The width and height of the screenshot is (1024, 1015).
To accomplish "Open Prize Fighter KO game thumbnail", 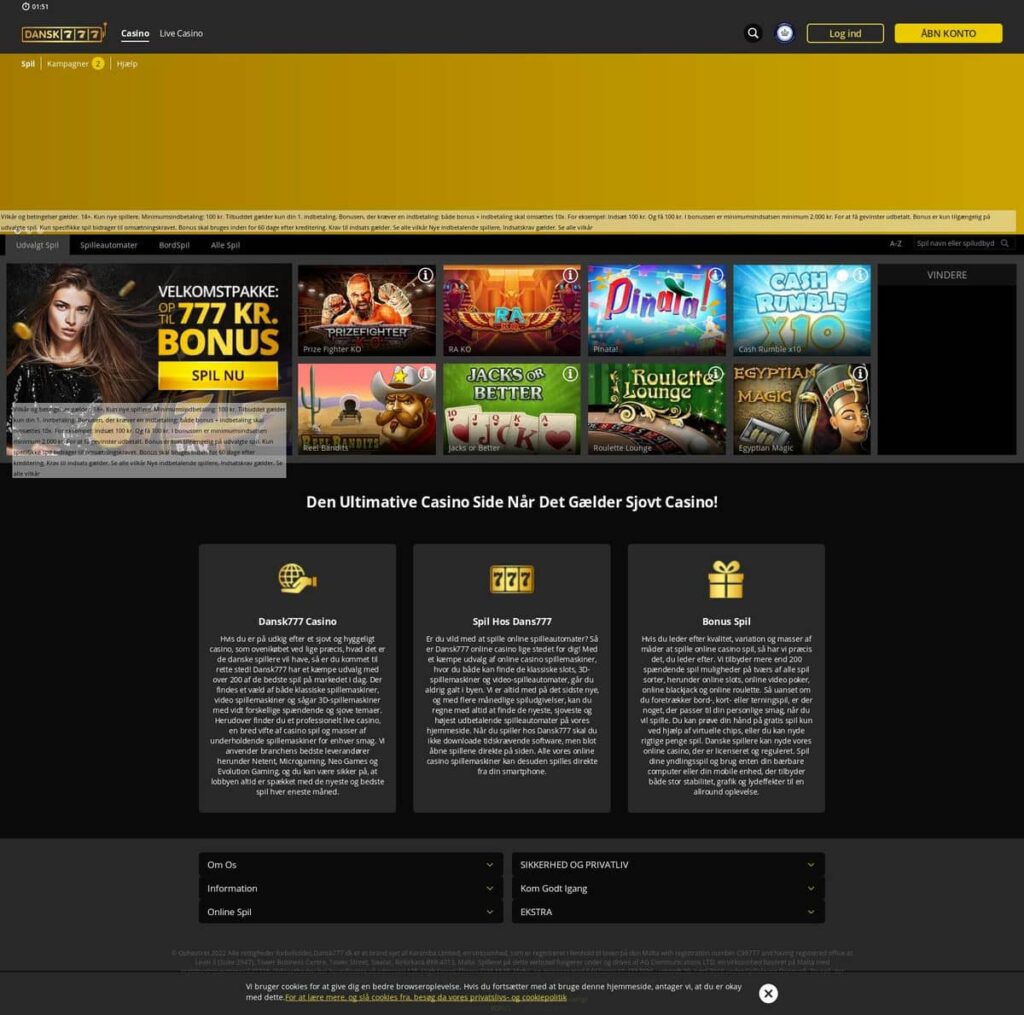I will [366, 310].
